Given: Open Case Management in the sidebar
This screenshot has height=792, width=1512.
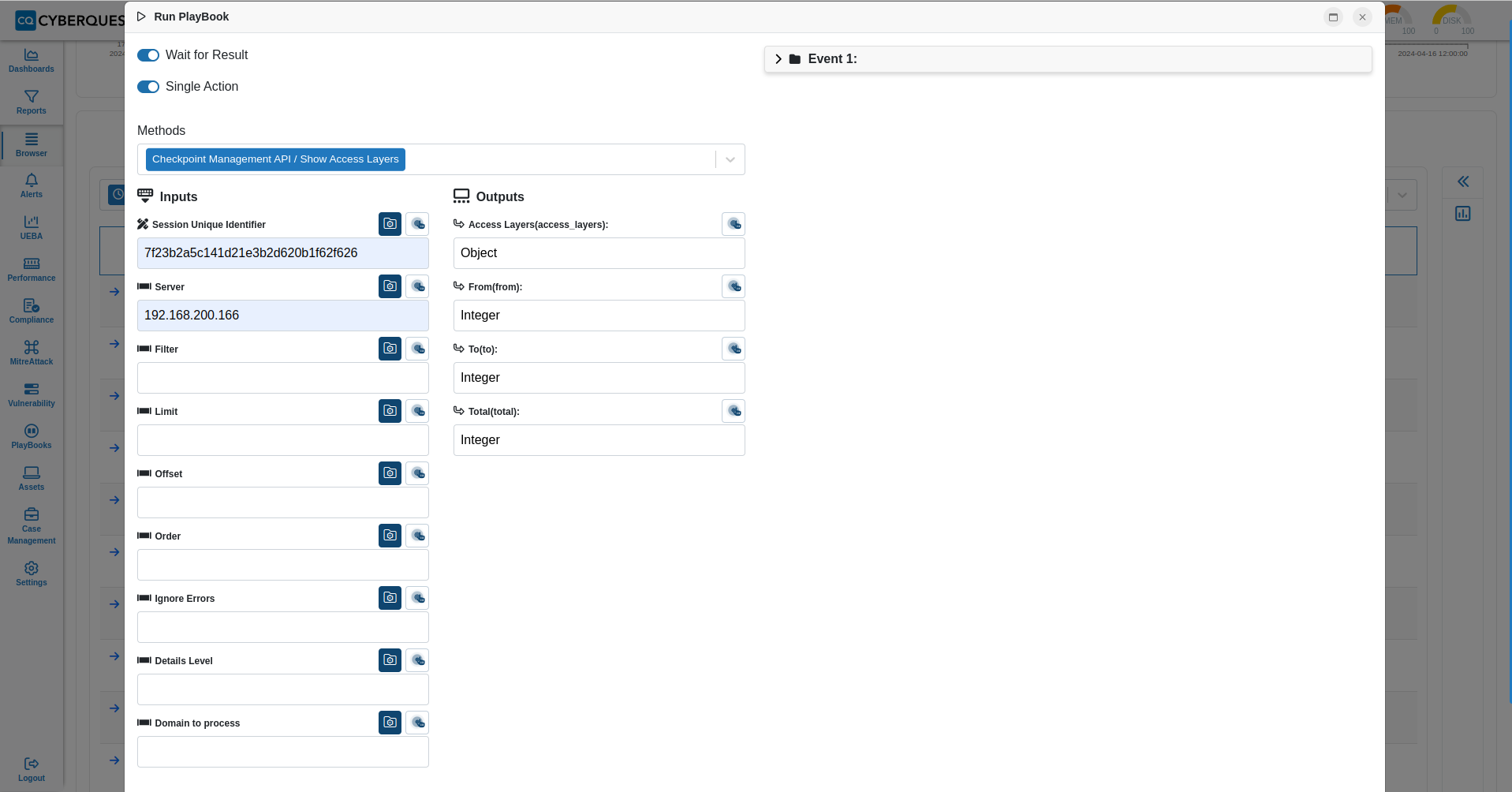Looking at the screenshot, I should [32, 526].
